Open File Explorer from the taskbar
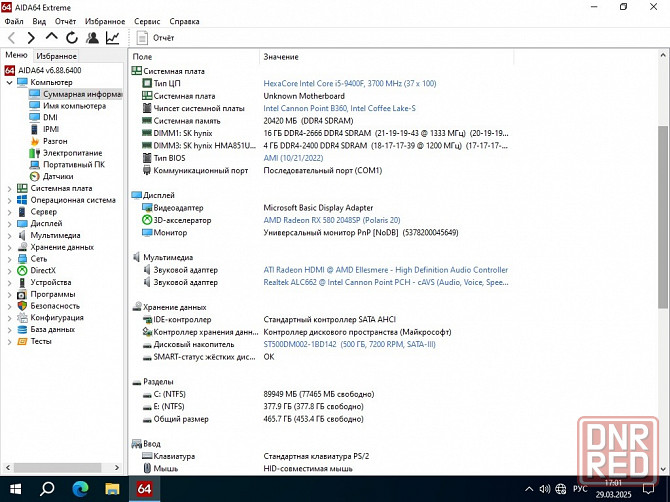Image resolution: width=670 pixels, height=502 pixels. [x=112, y=489]
